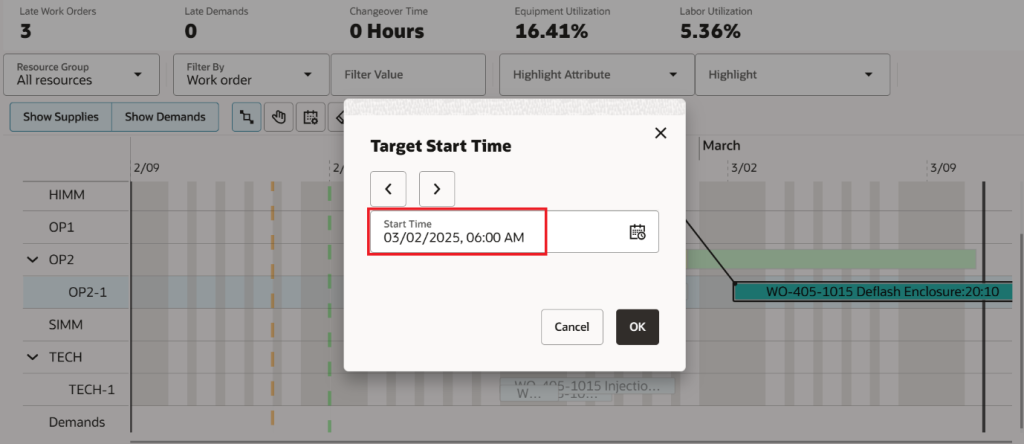Go to next start time arrow
This screenshot has width=1024, height=444.
[437, 187]
